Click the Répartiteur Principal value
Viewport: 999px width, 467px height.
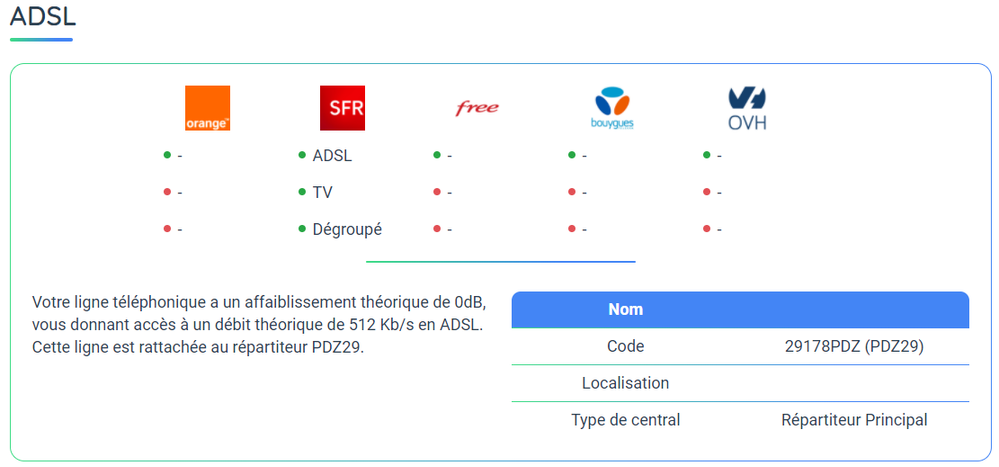[854, 420]
